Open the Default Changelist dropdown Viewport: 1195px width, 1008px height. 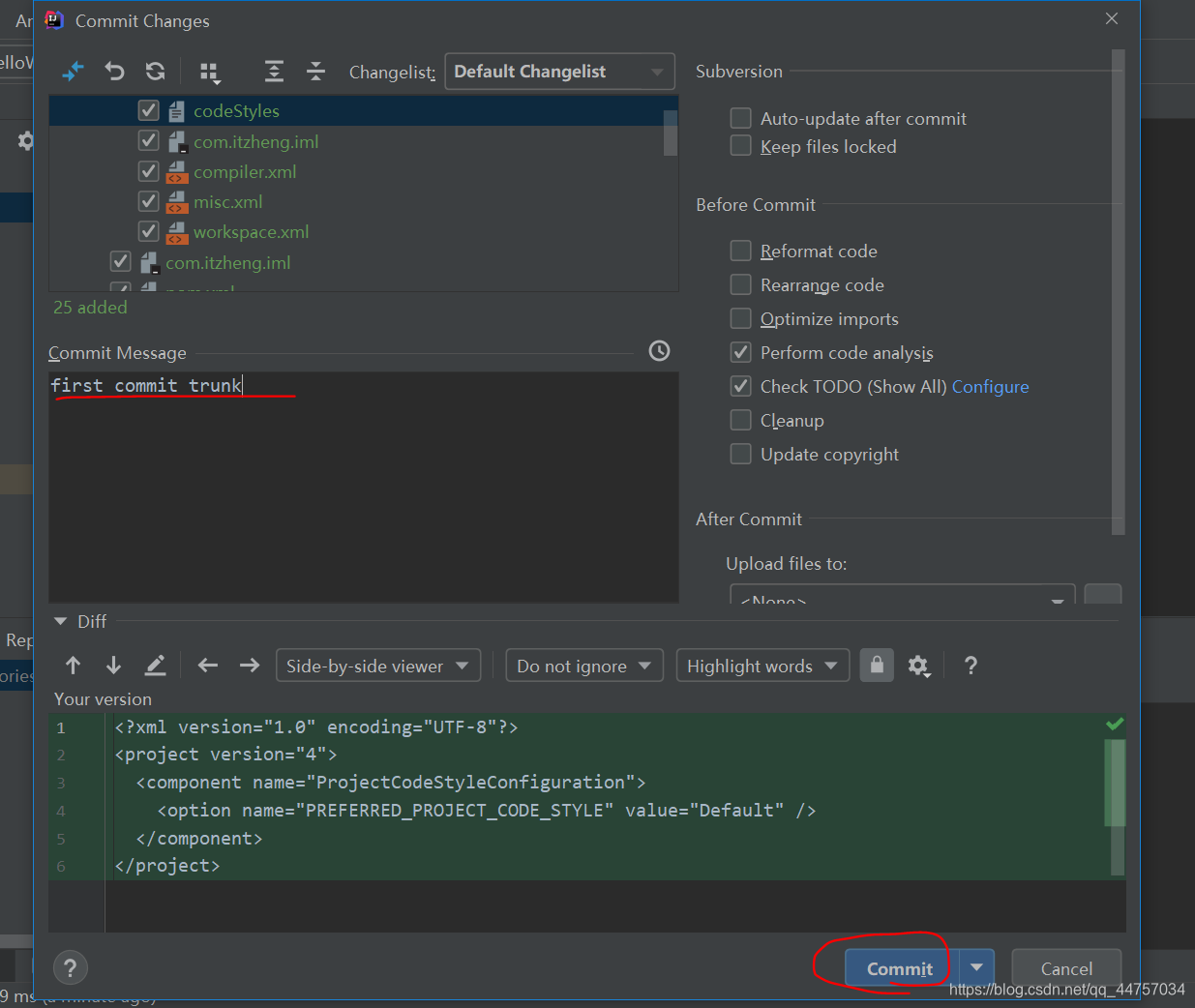559,72
